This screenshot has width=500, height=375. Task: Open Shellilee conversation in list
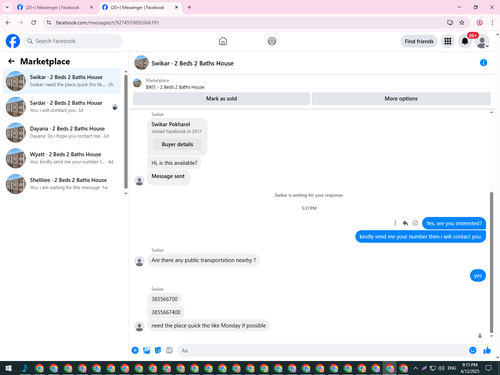point(62,184)
